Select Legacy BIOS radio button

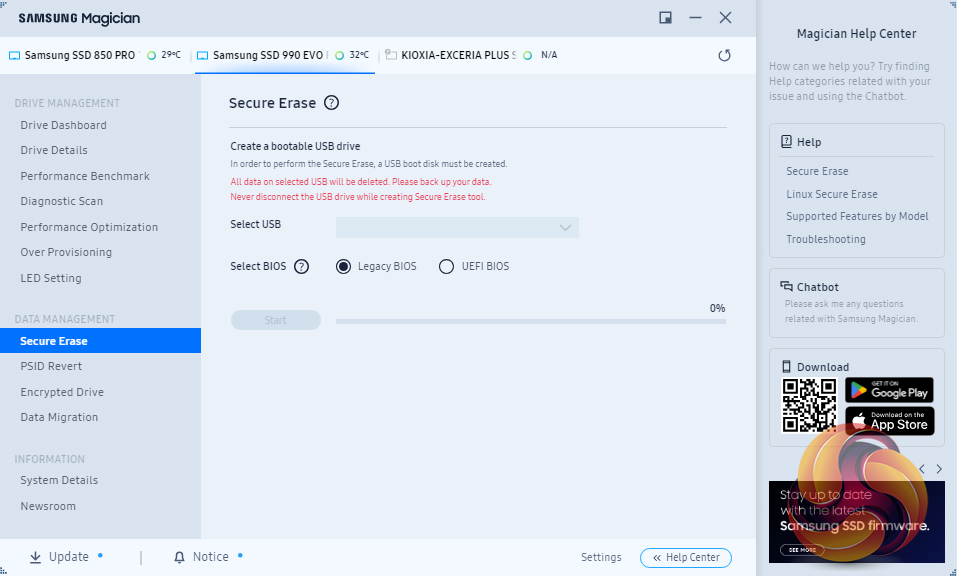(x=343, y=266)
